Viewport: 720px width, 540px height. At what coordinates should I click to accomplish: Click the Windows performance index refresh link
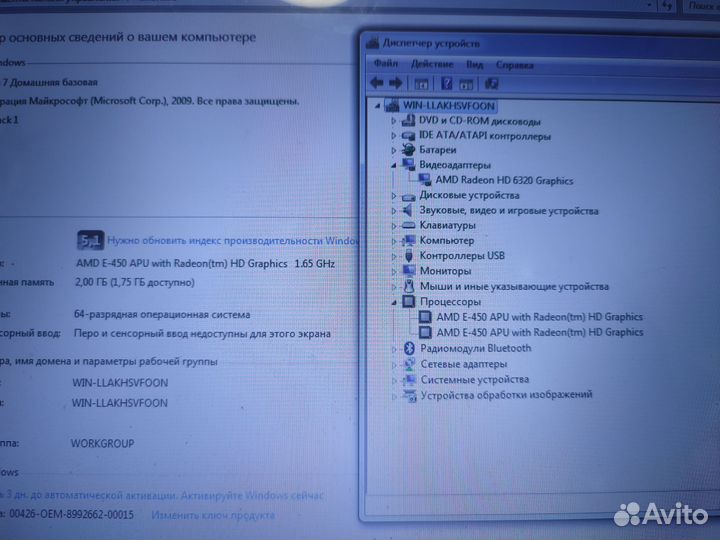(x=233, y=241)
